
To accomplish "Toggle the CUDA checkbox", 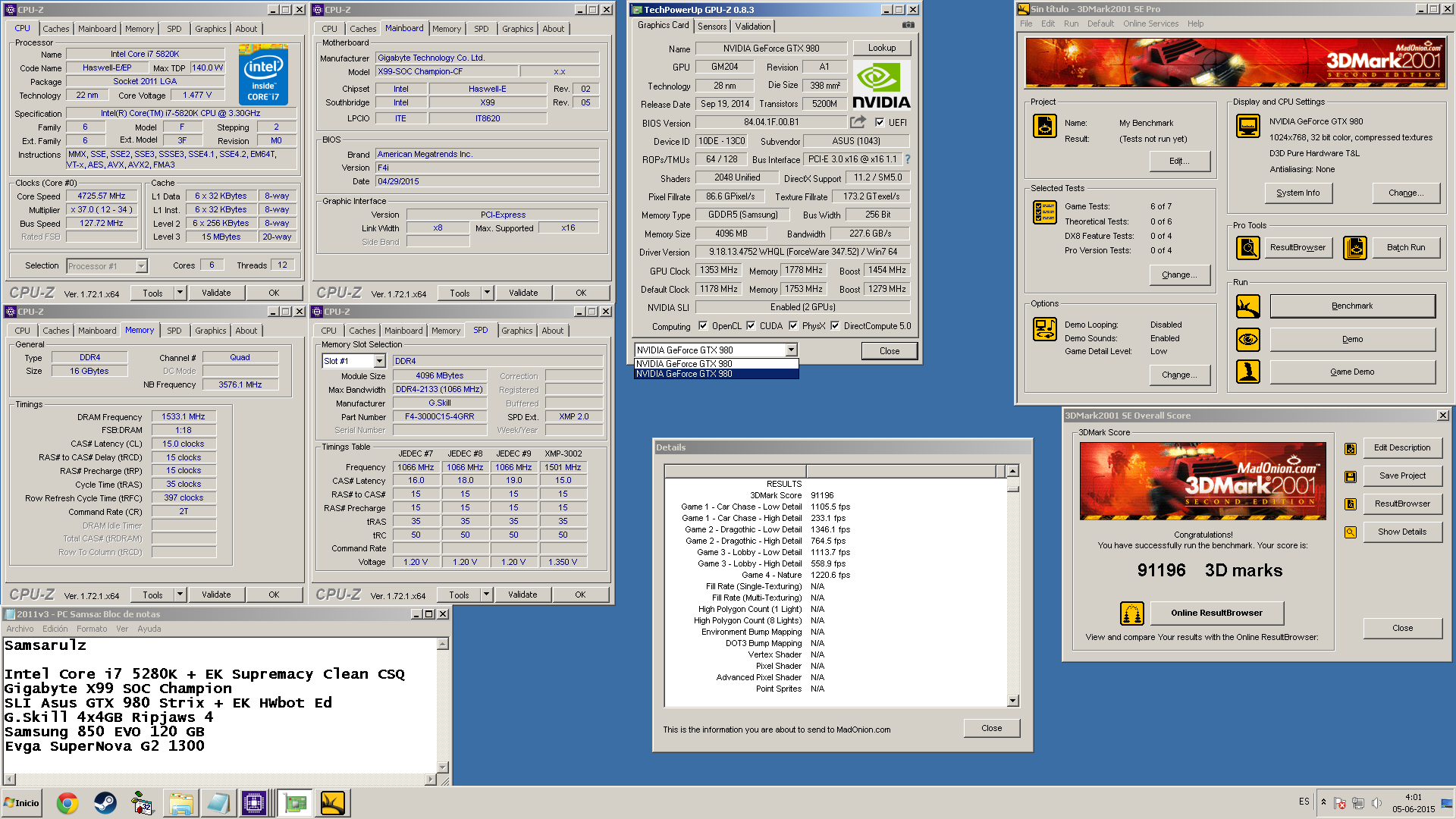I will point(751,326).
